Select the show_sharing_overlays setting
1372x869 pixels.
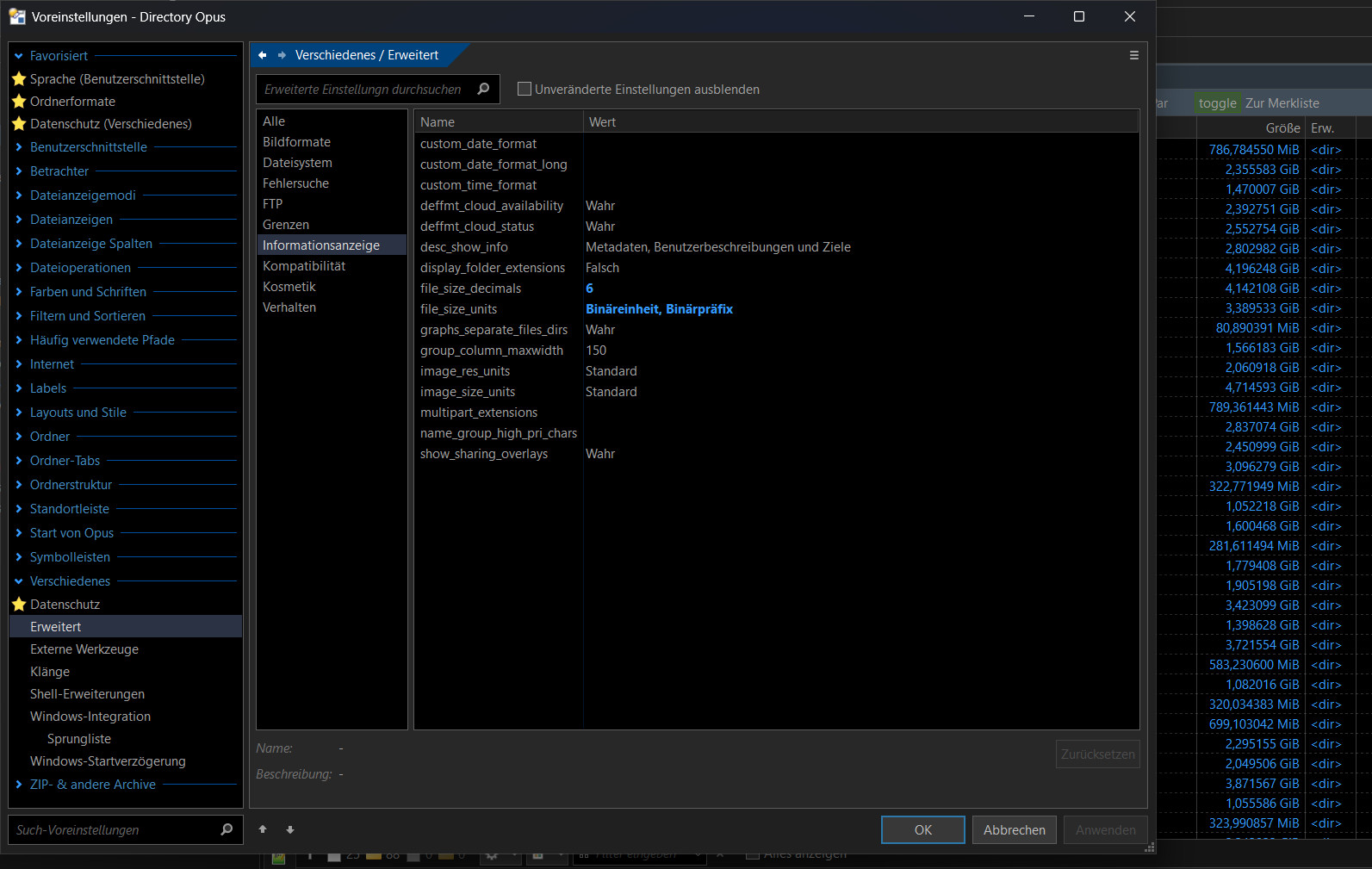point(776,454)
